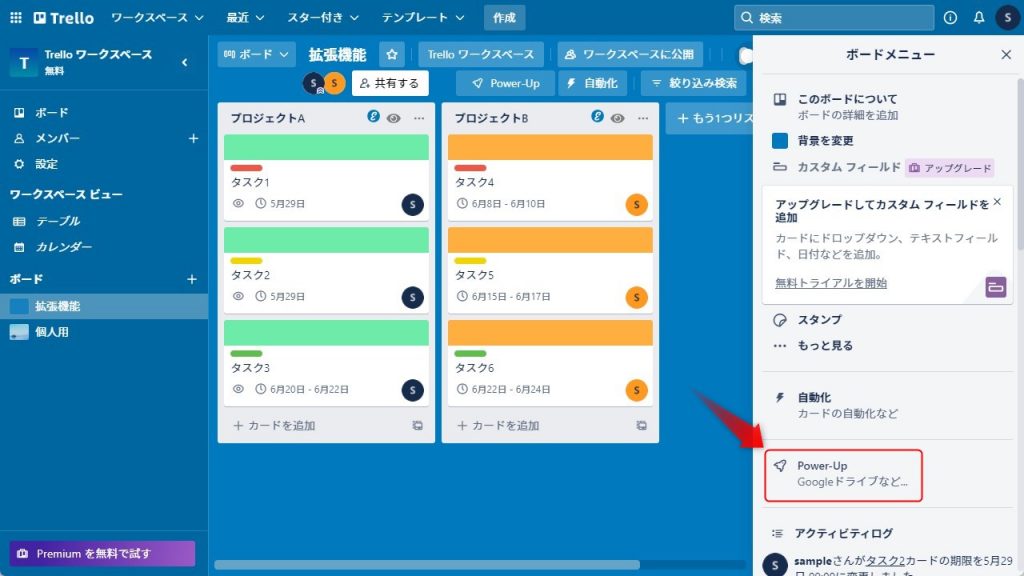The width and height of the screenshot is (1024, 576).
Task: Open member avatar on タスク1 card
Action: (x=413, y=204)
